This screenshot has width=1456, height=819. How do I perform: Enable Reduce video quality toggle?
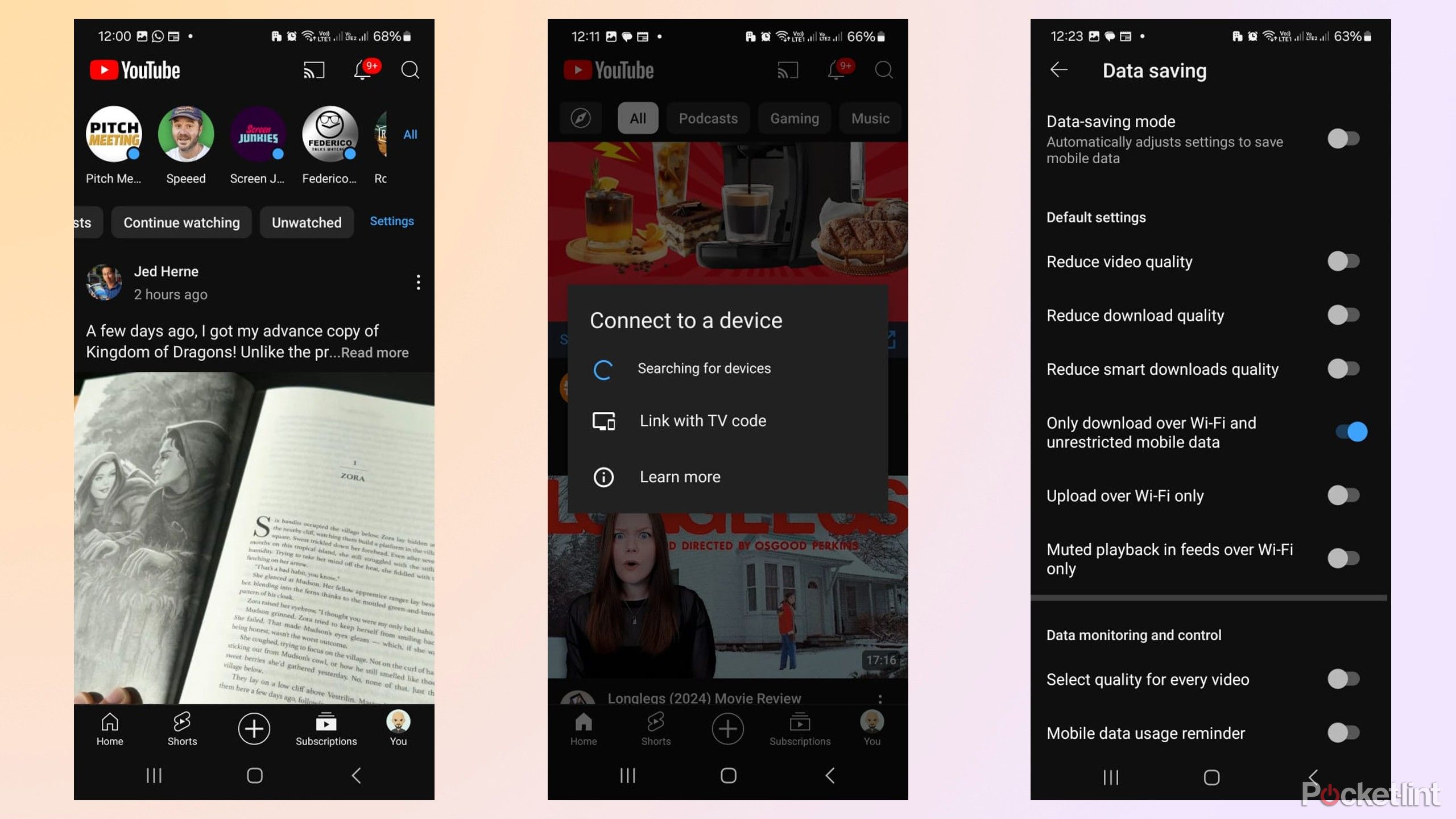1344,261
